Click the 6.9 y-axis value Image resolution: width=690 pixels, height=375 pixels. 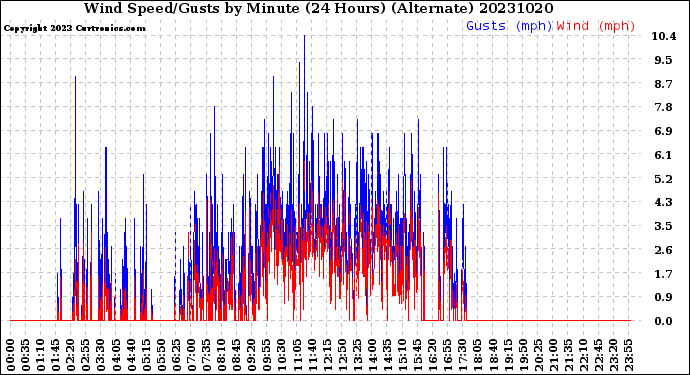[x=664, y=131]
